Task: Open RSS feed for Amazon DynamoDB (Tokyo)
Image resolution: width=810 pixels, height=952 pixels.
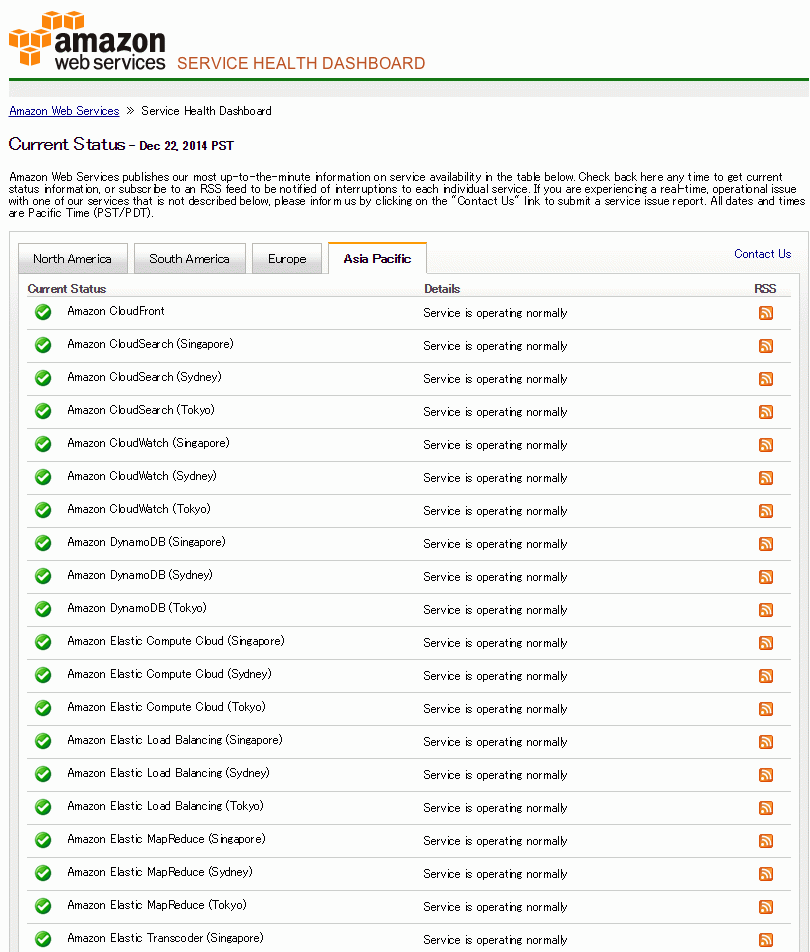Action: click(x=766, y=610)
